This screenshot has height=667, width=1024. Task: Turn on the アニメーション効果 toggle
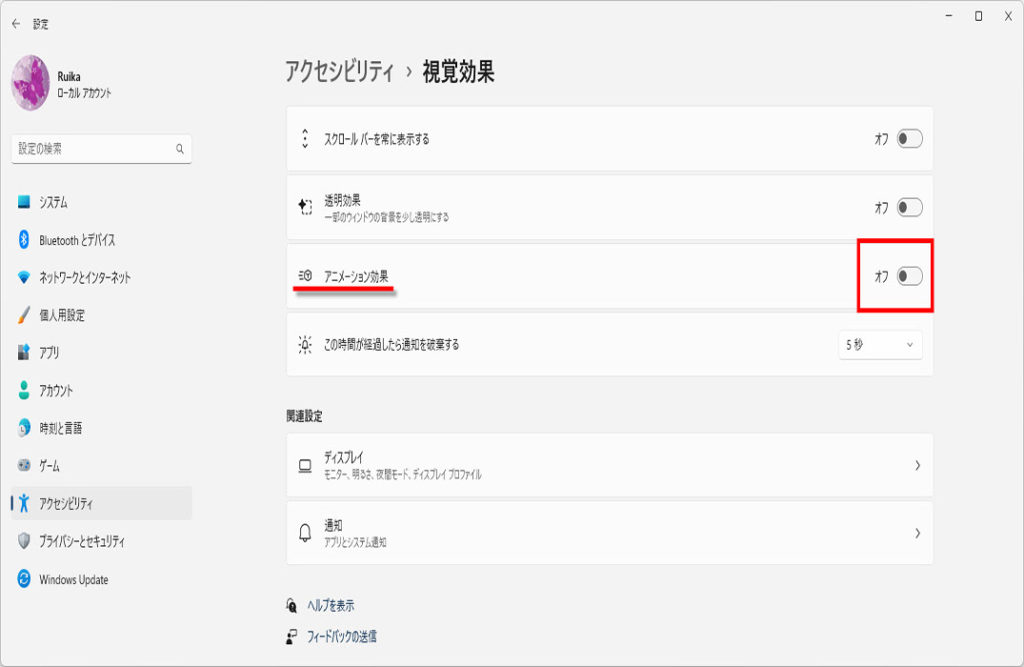pos(909,276)
